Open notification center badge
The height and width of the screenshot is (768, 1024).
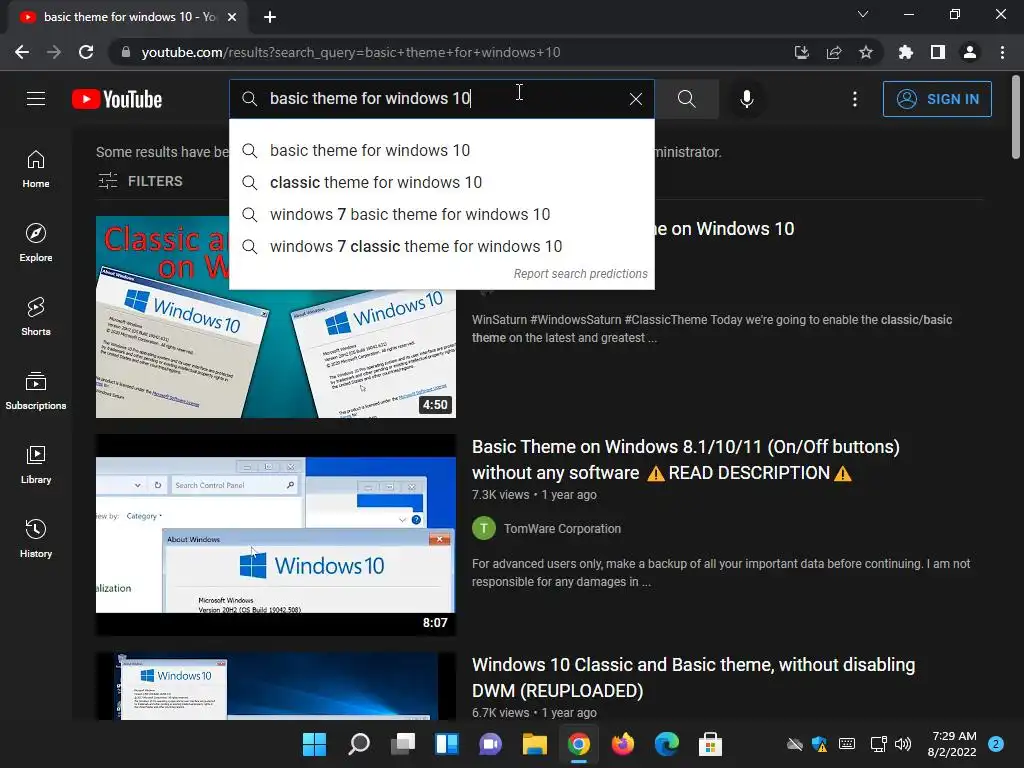click(x=996, y=744)
